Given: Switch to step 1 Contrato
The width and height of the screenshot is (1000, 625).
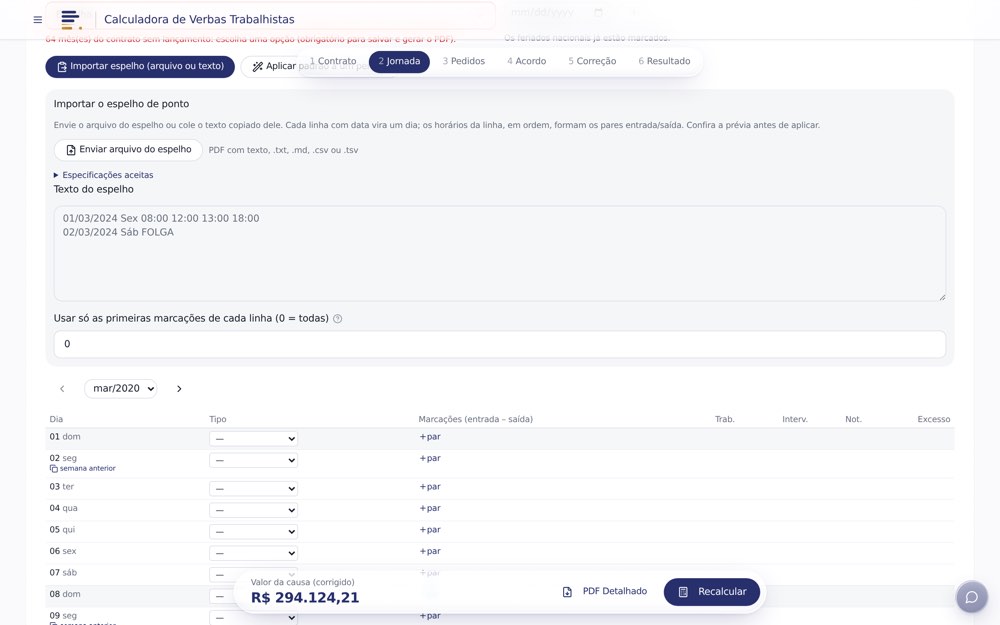Looking at the screenshot, I should pyautogui.click(x=333, y=61).
